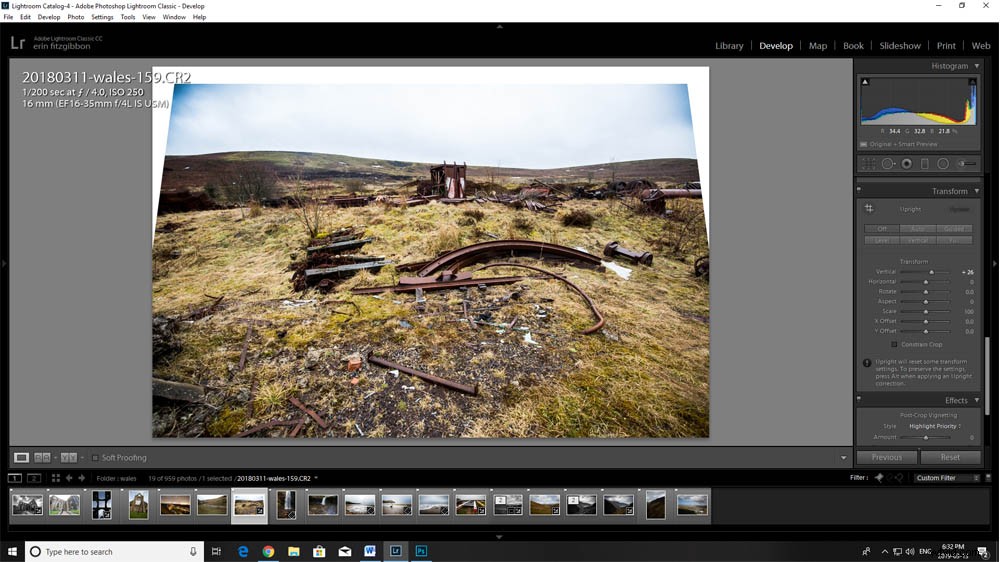Open Custom Filter dropdown

947,478
